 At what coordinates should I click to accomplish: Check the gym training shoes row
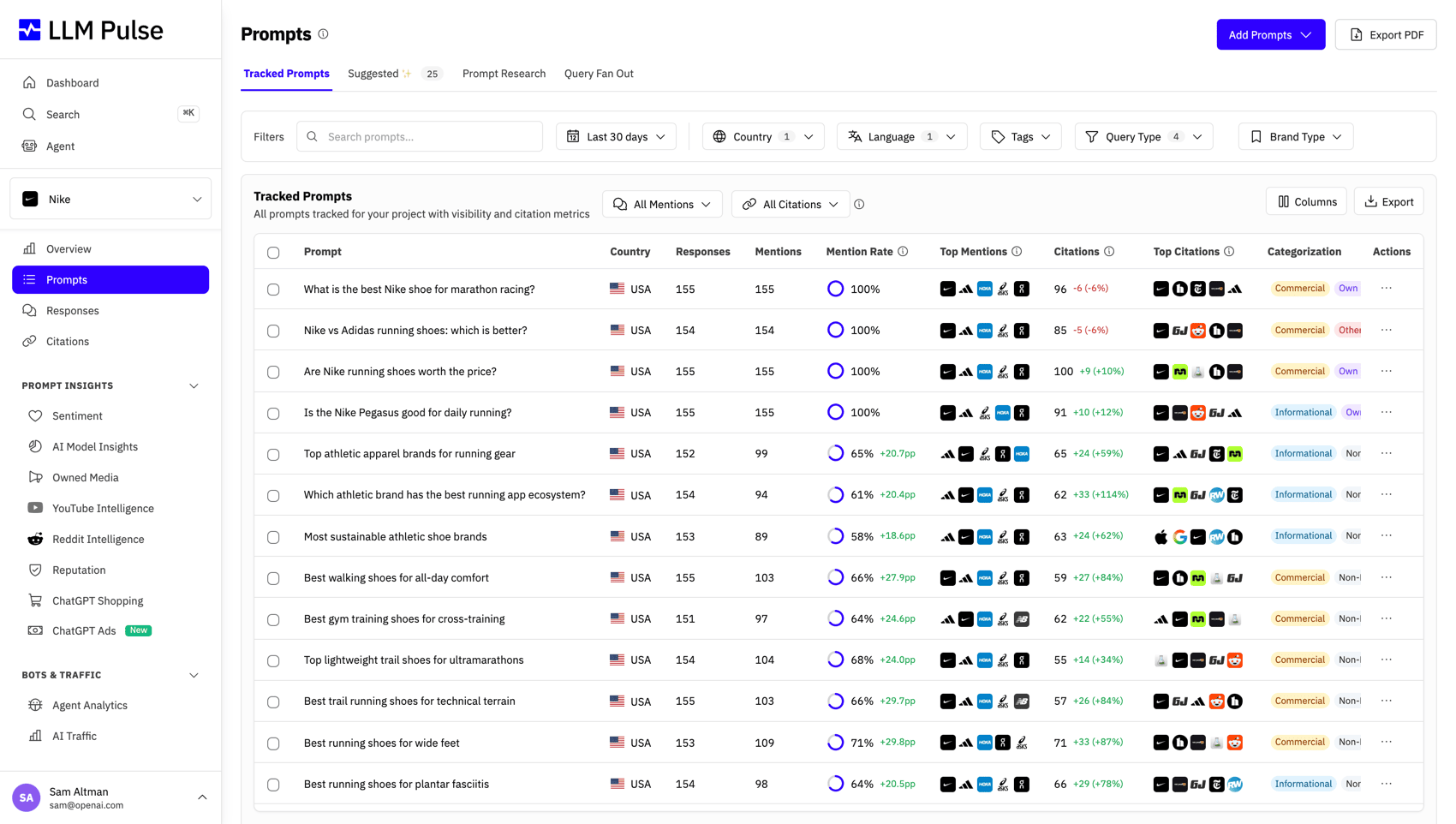273,619
